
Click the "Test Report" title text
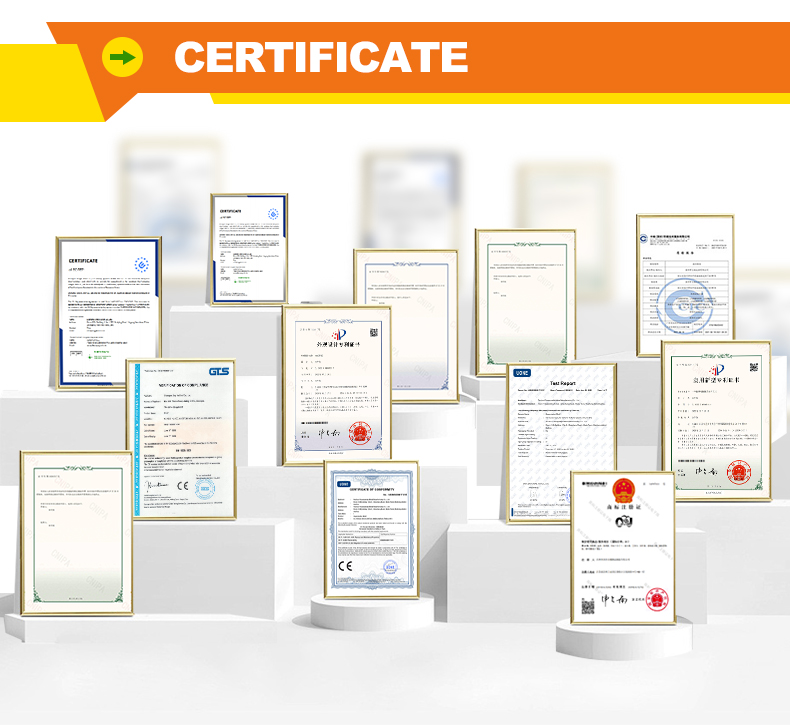point(562,383)
